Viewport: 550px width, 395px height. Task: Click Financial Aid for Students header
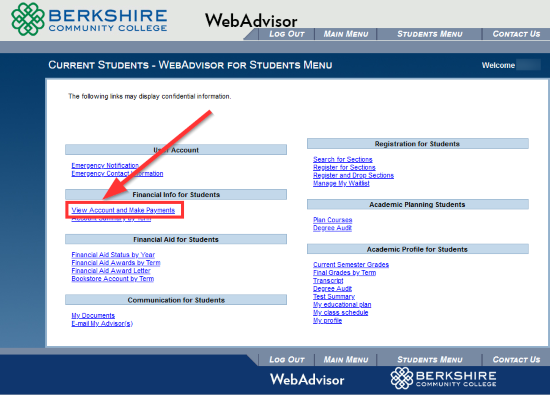pyautogui.click(x=176, y=239)
